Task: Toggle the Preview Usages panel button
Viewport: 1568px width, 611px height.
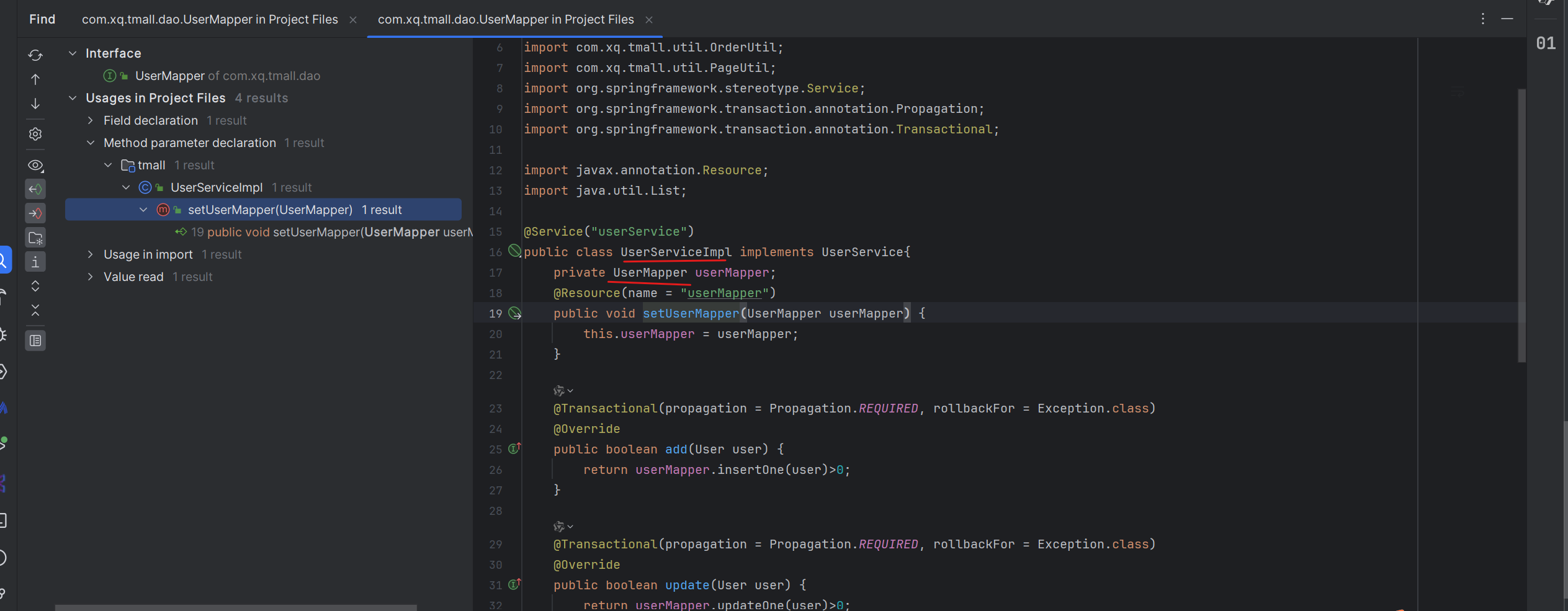Action: (x=35, y=341)
